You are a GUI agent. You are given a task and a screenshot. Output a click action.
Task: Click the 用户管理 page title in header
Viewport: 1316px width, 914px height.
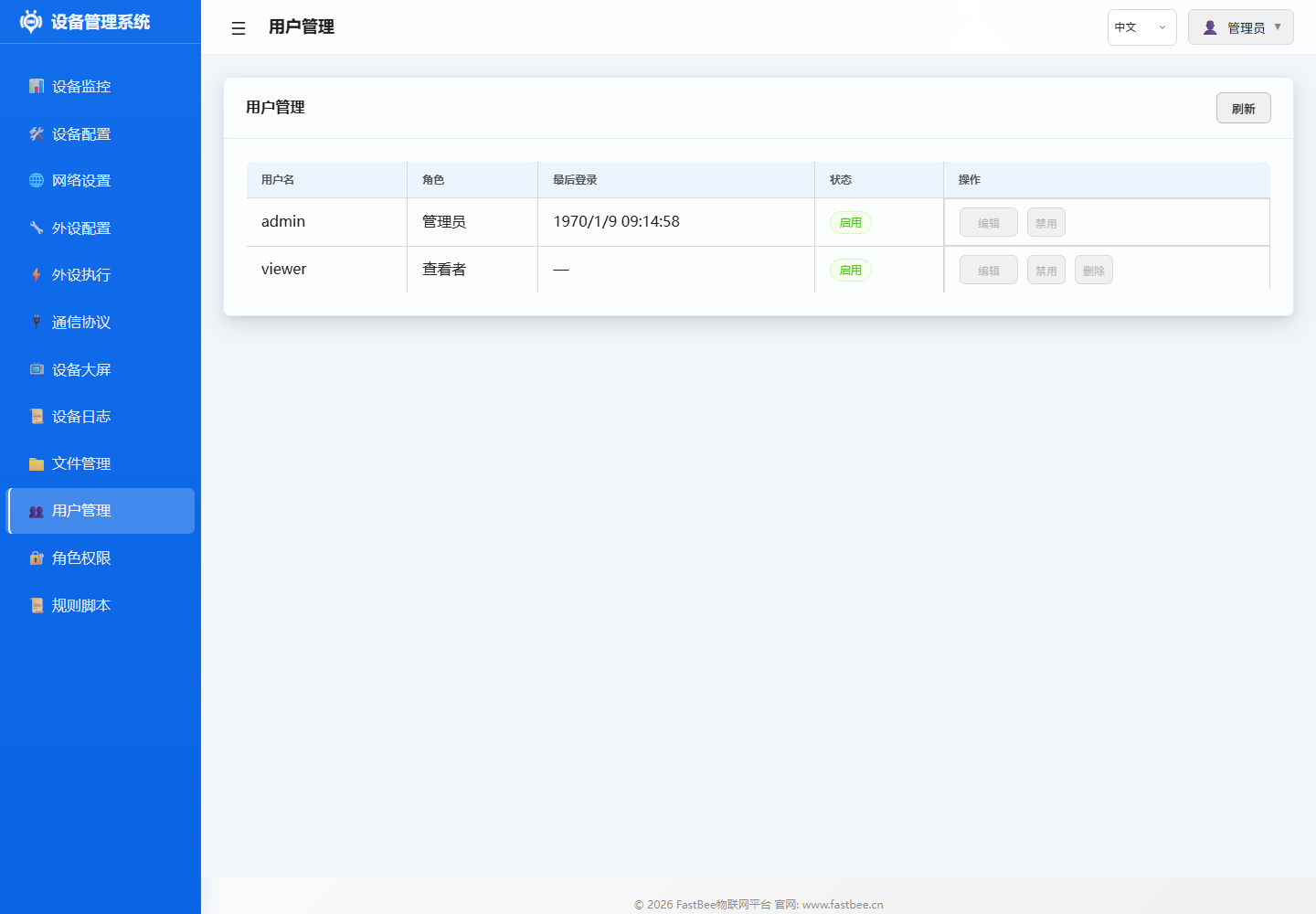coord(302,27)
